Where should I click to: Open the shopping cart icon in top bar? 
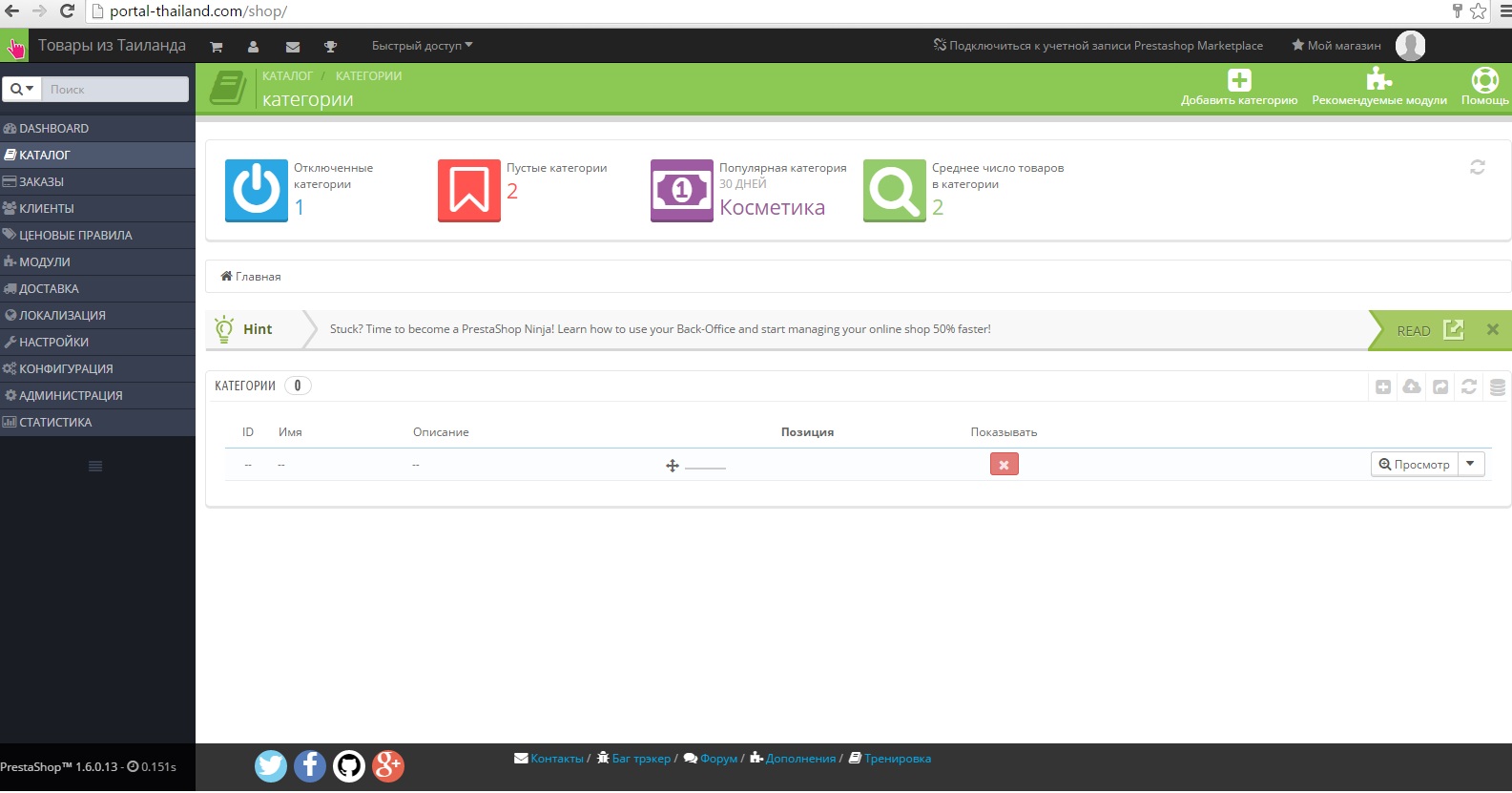(x=217, y=47)
